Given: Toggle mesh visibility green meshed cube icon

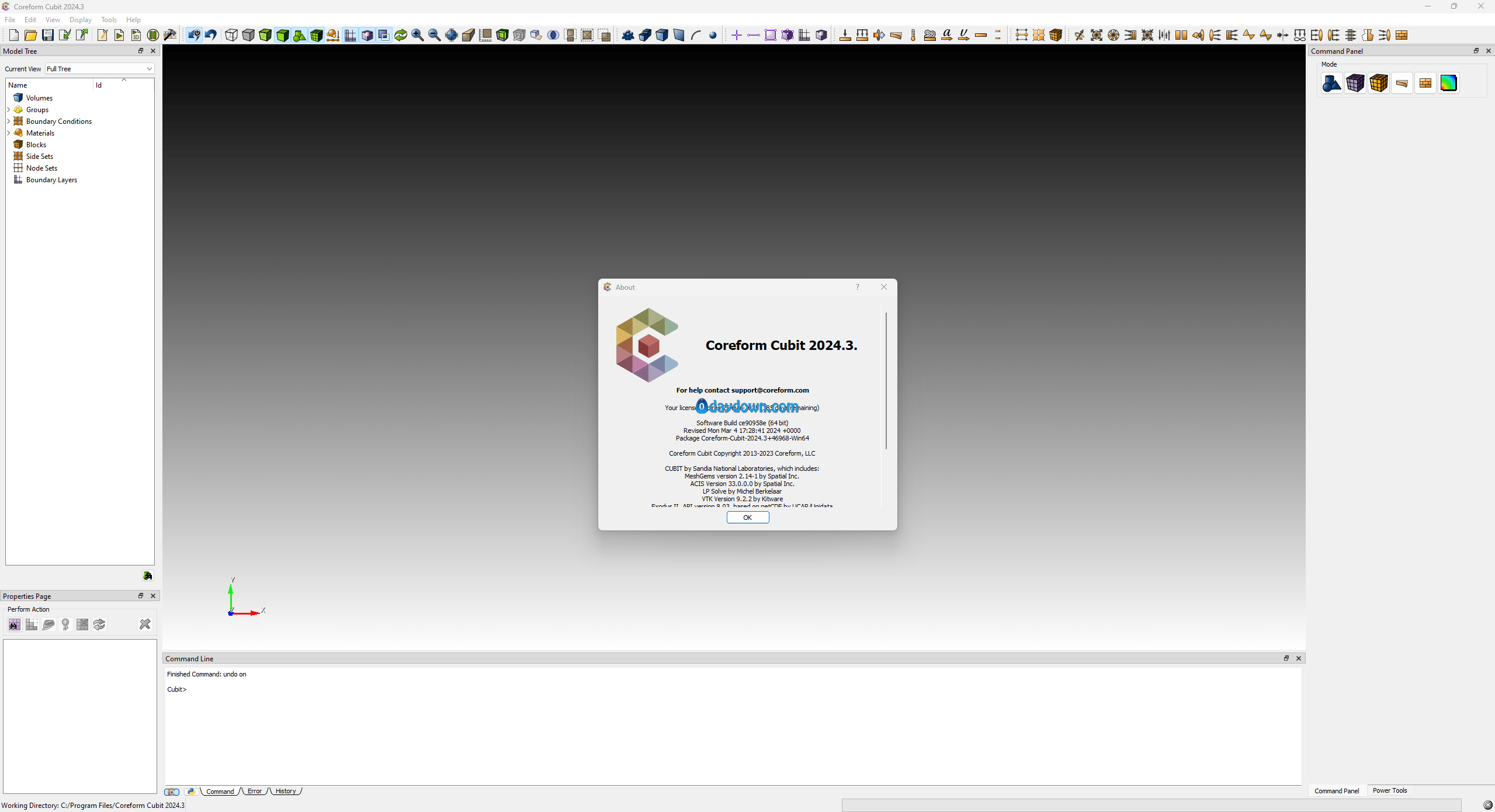Looking at the screenshot, I should tap(317, 35).
